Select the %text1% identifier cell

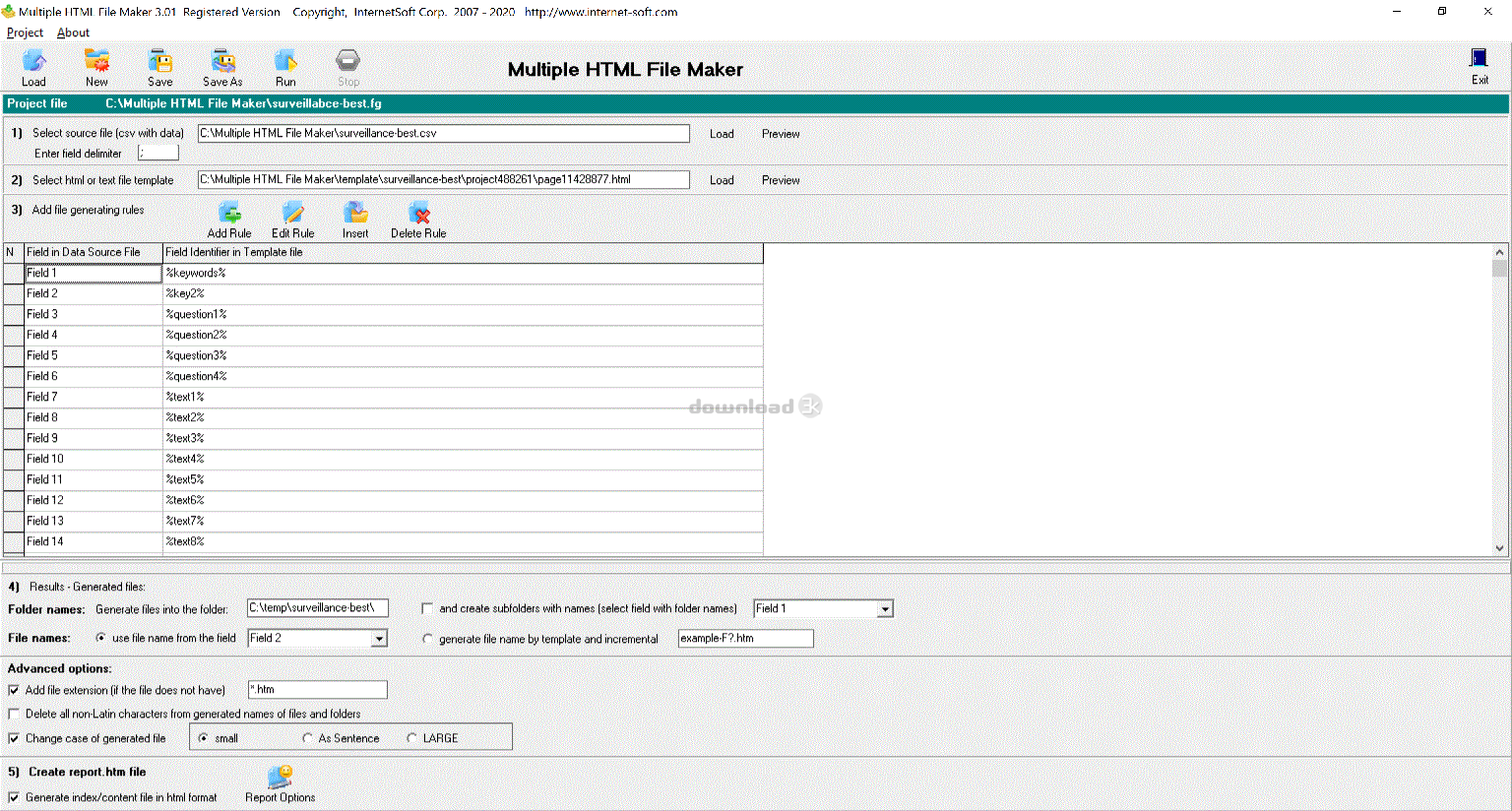click(463, 397)
